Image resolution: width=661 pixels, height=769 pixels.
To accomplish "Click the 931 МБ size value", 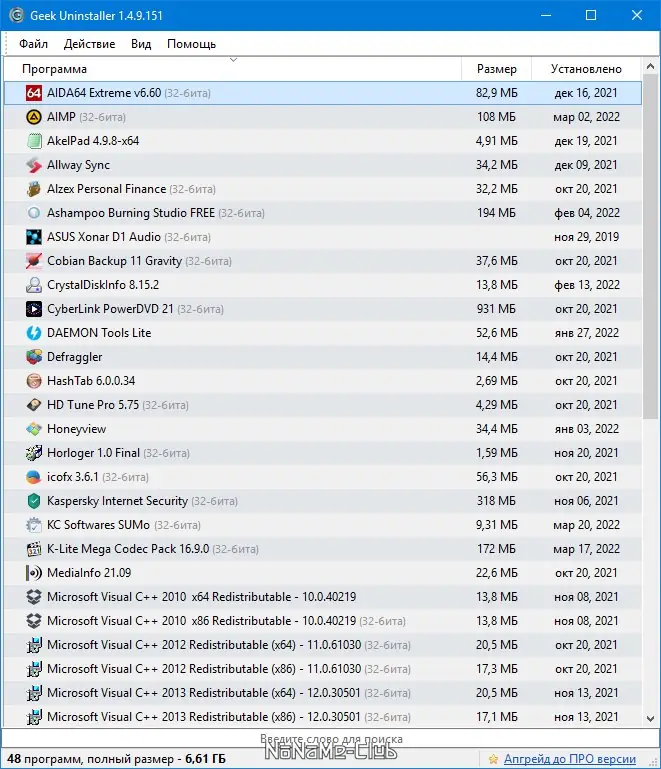I will [496, 309].
